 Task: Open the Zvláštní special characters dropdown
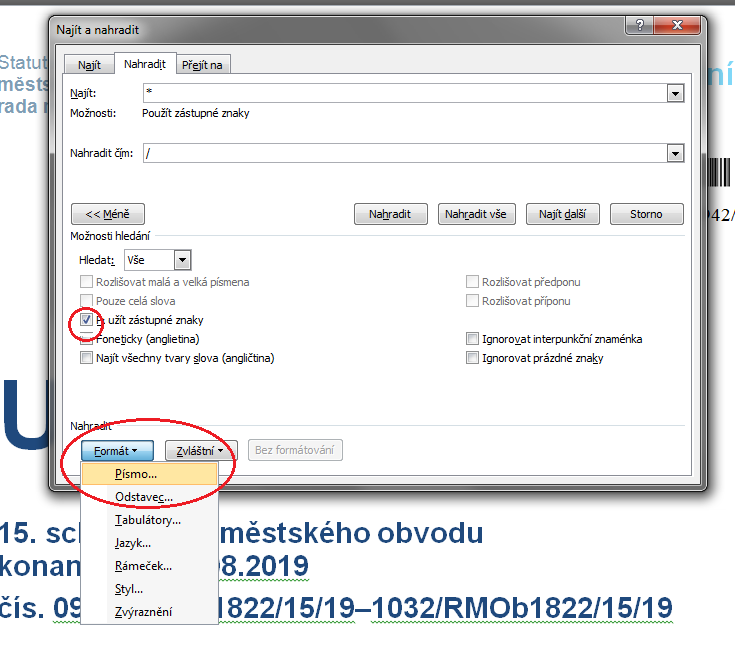(x=202, y=451)
